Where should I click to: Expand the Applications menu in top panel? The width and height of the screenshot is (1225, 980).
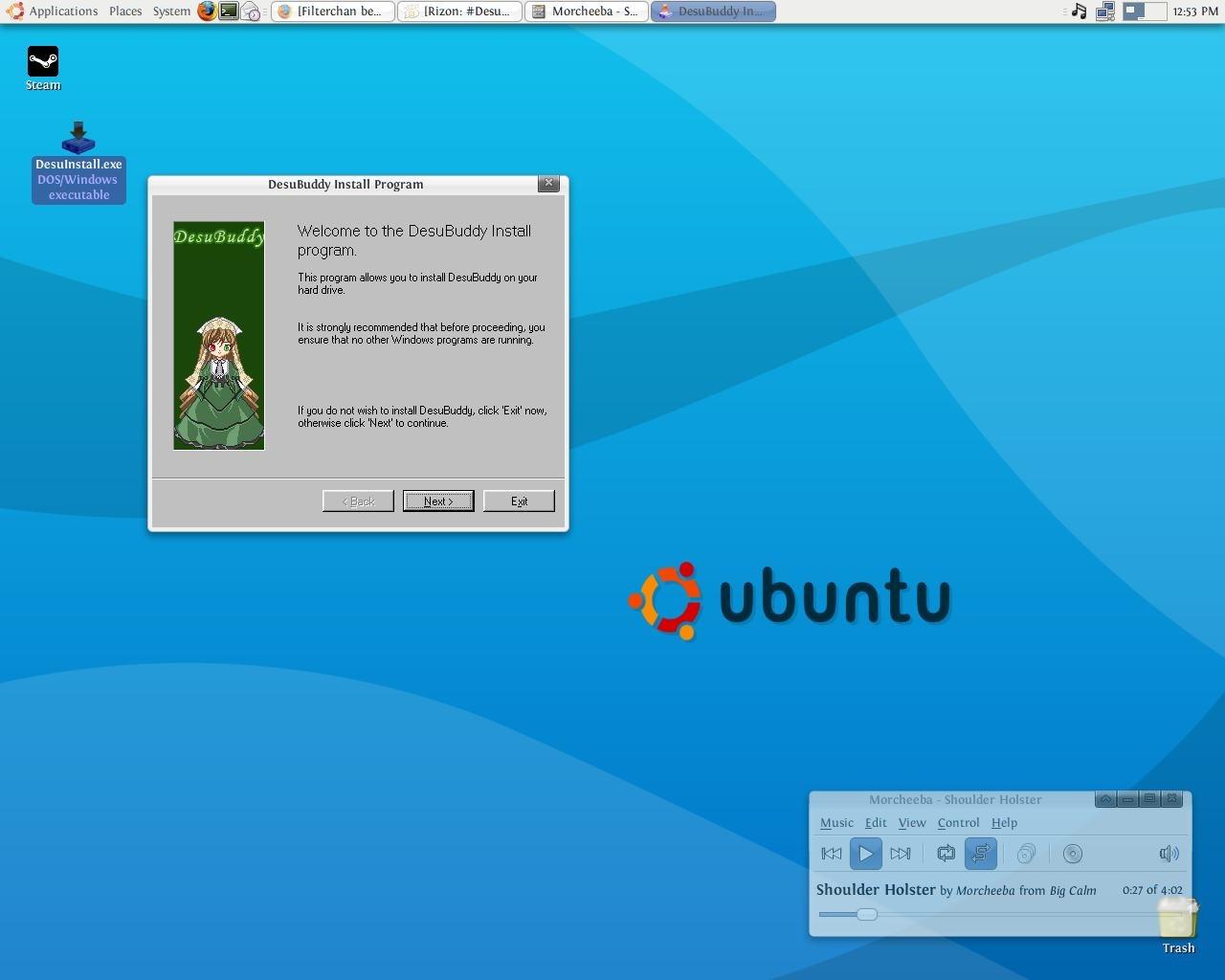coord(63,11)
